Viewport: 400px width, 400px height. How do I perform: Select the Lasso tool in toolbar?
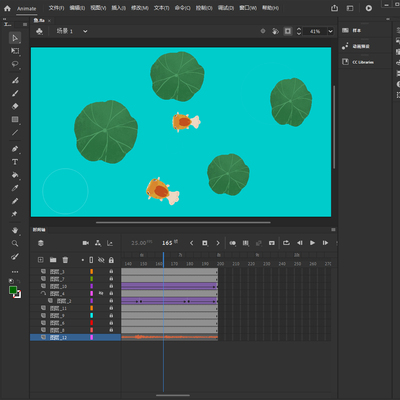point(15,64)
